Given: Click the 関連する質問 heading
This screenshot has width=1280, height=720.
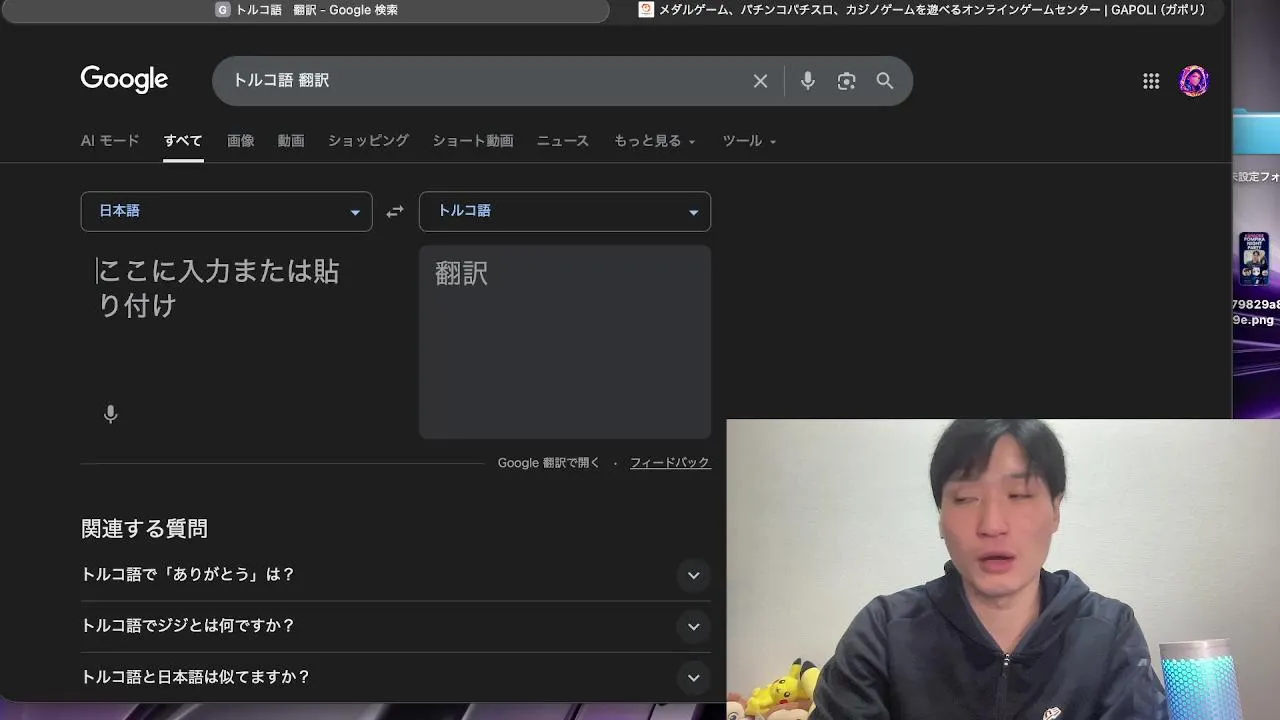Looking at the screenshot, I should point(144,529).
